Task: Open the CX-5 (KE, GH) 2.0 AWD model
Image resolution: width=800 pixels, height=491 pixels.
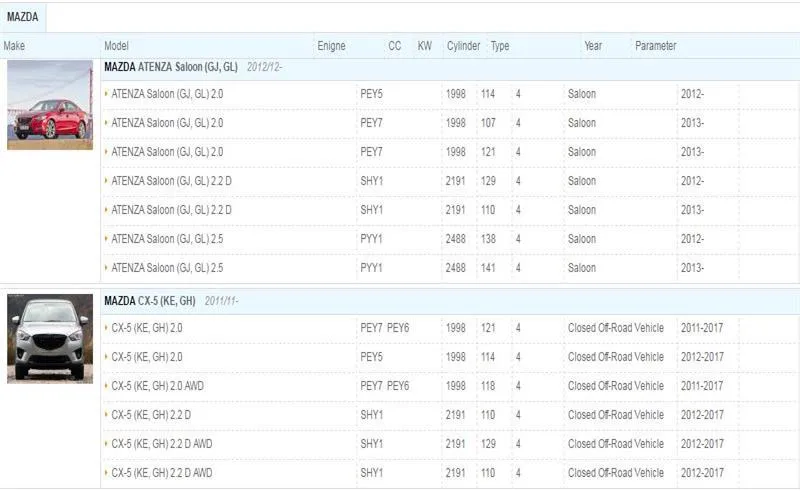Action: click(x=157, y=386)
